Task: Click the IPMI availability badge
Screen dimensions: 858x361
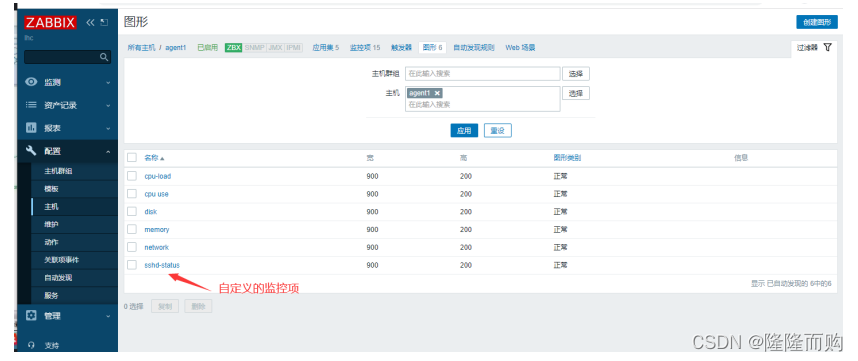Action: (293, 48)
